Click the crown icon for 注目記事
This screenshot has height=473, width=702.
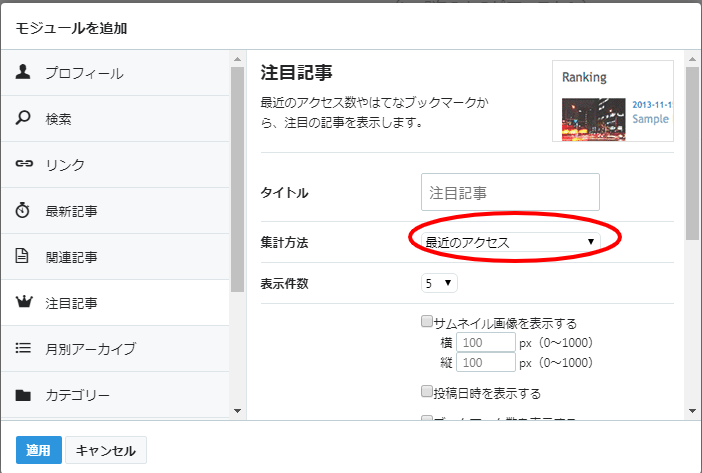[x=24, y=302]
